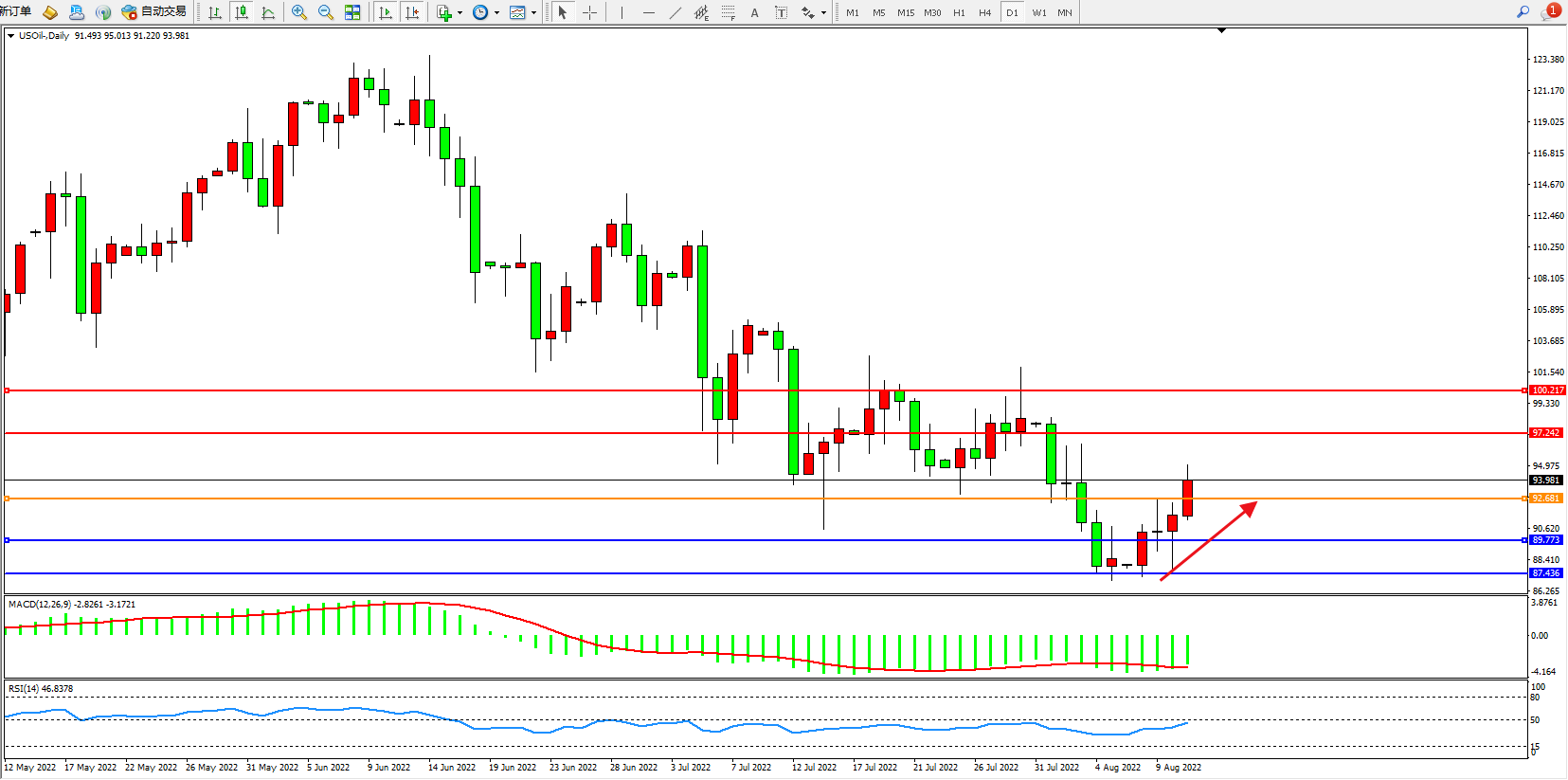Expand the add indicators dropdown arrow
The height and width of the screenshot is (780, 1568).
coord(460,13)
